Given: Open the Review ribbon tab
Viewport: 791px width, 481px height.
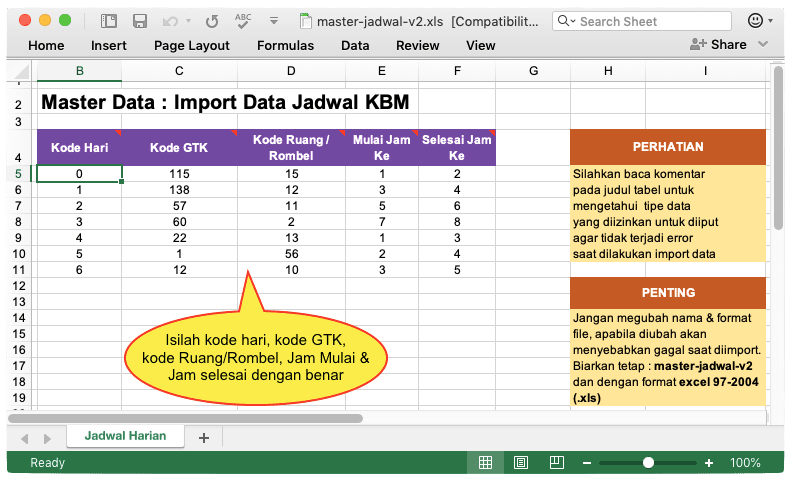Looking at the screenshot, I should [418, 45].
